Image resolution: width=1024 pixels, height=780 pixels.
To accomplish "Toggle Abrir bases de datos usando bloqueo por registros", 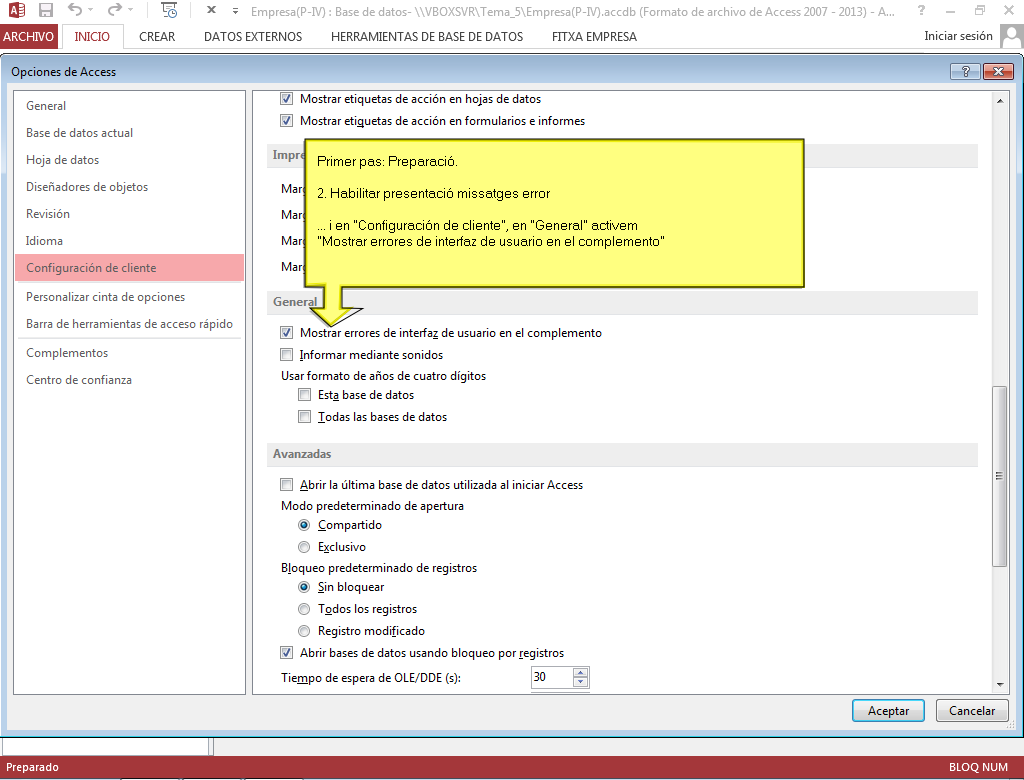I will 287,653.
